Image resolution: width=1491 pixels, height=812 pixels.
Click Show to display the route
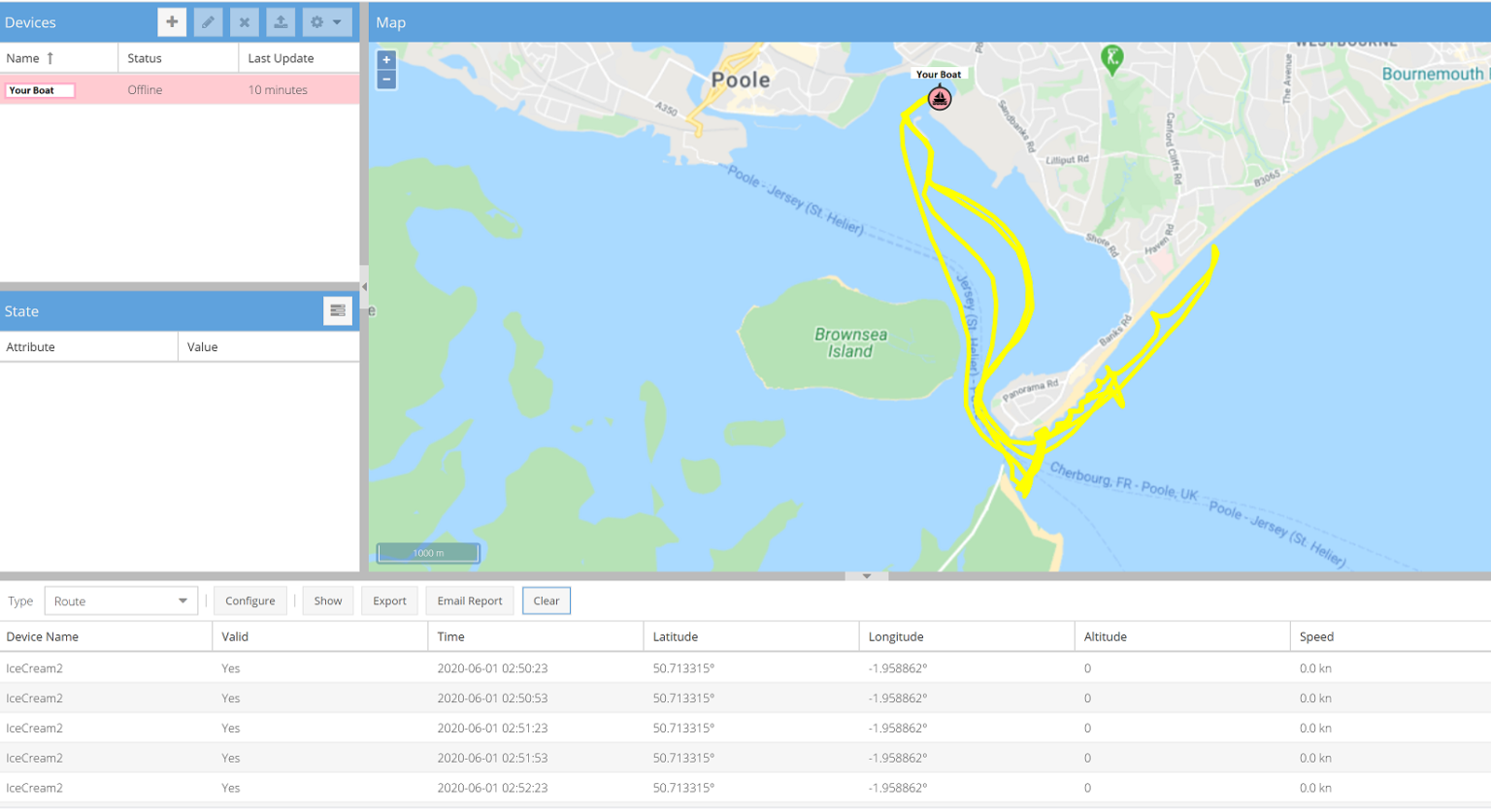tap(327, 601)
